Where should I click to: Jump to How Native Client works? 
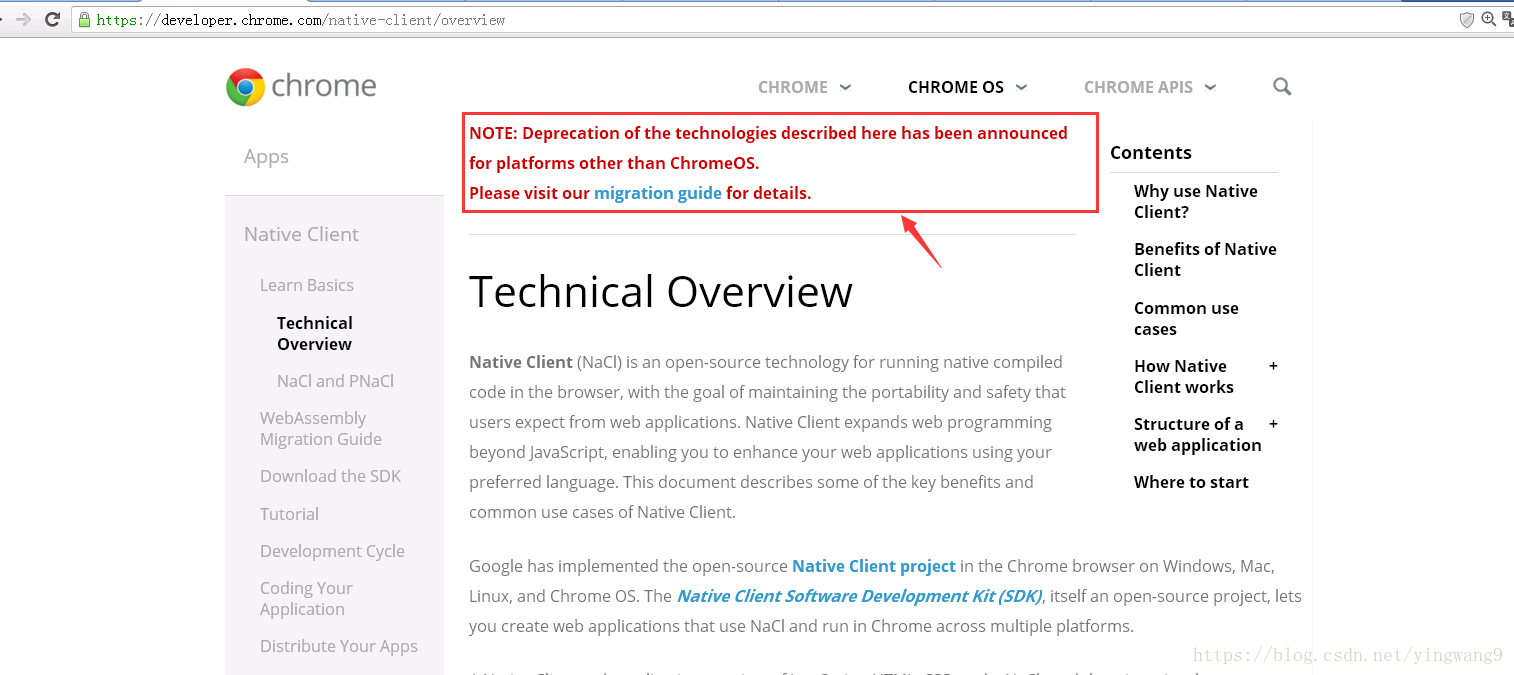click(x=1184, y=376)
